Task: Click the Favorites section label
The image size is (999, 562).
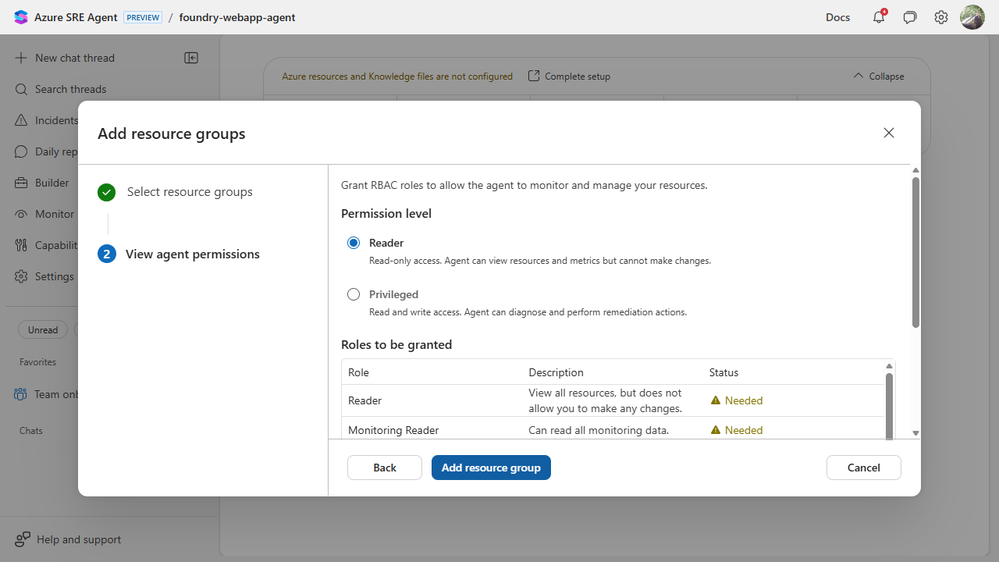Action: tap(38, 362)
